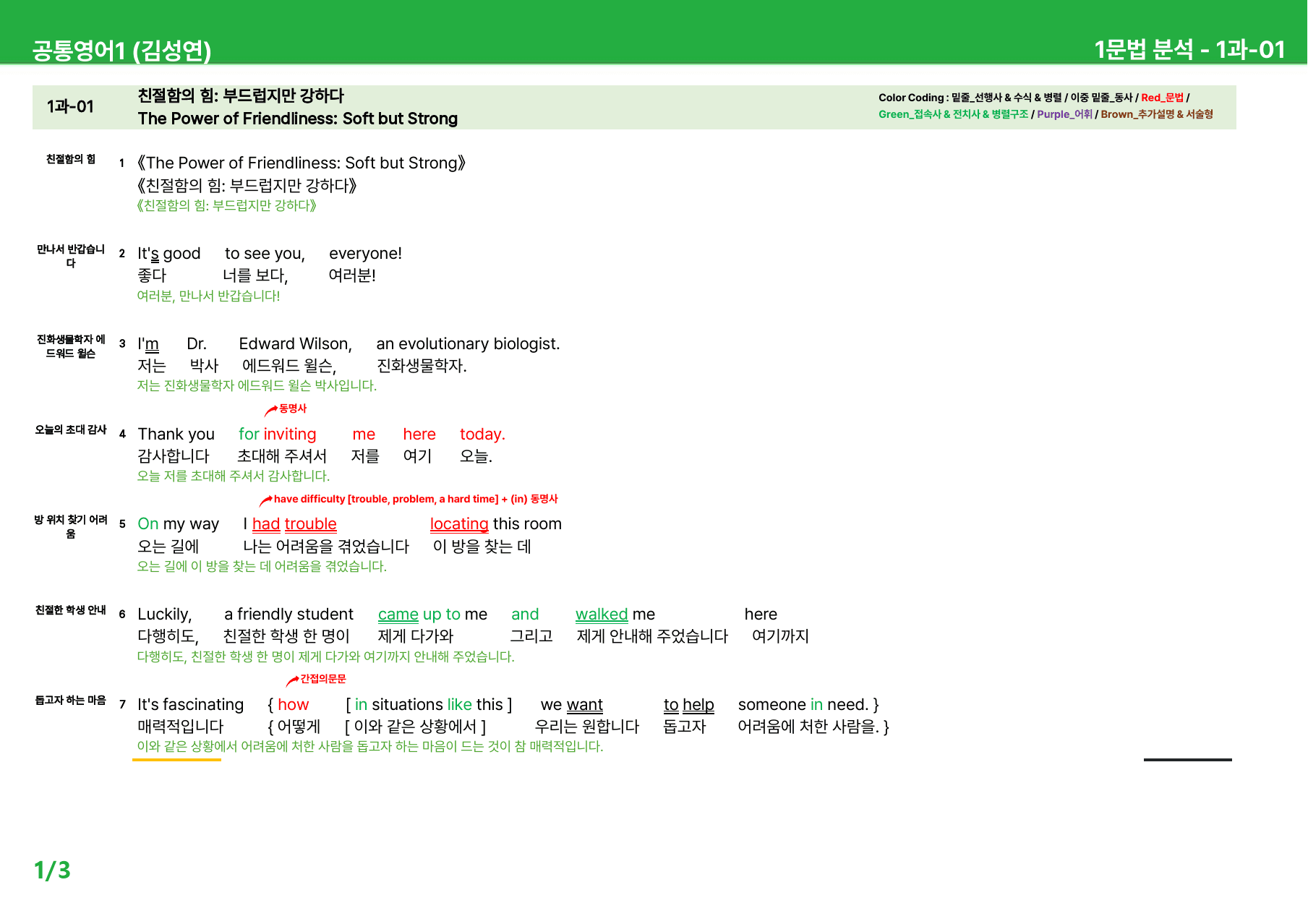
Task: Click the page number '1/3'
Action: (x=52, y=870)
